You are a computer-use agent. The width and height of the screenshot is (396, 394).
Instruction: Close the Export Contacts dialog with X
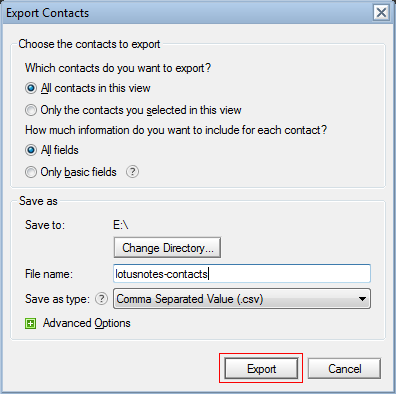(381, 13)
